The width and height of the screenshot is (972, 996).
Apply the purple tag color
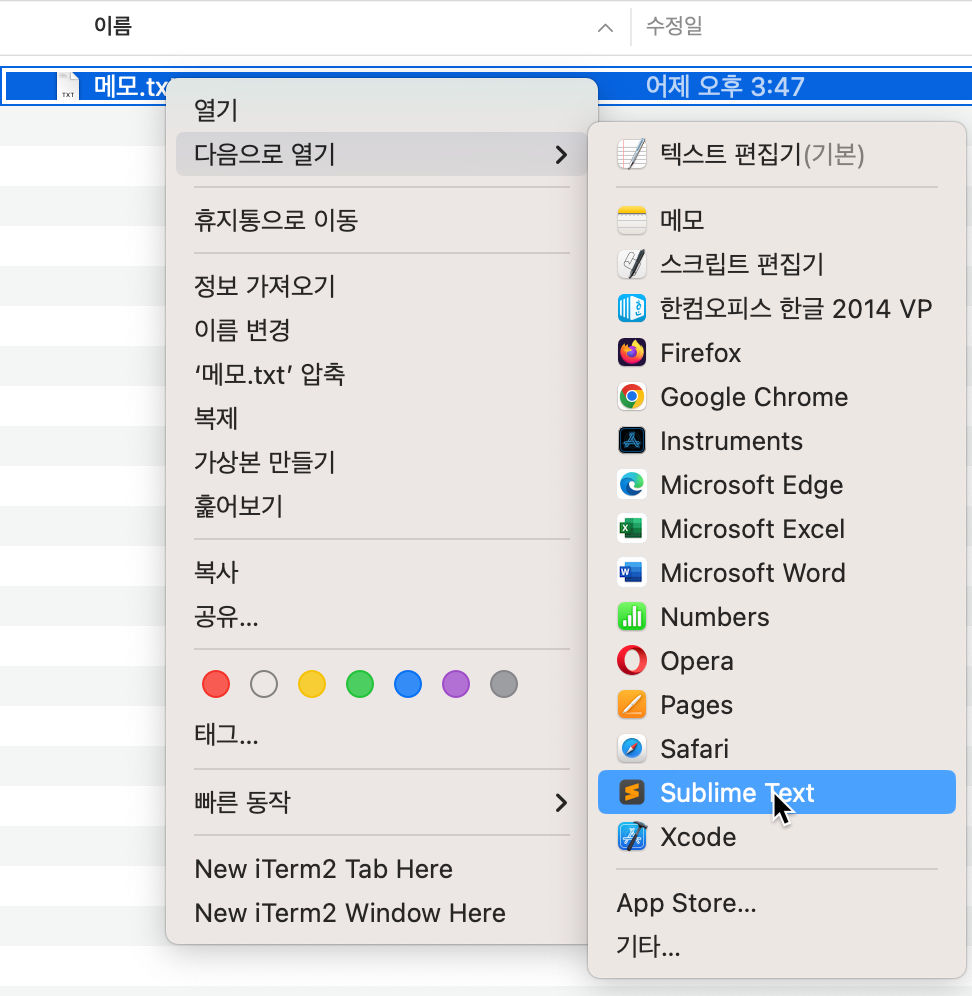pos(456,684)
